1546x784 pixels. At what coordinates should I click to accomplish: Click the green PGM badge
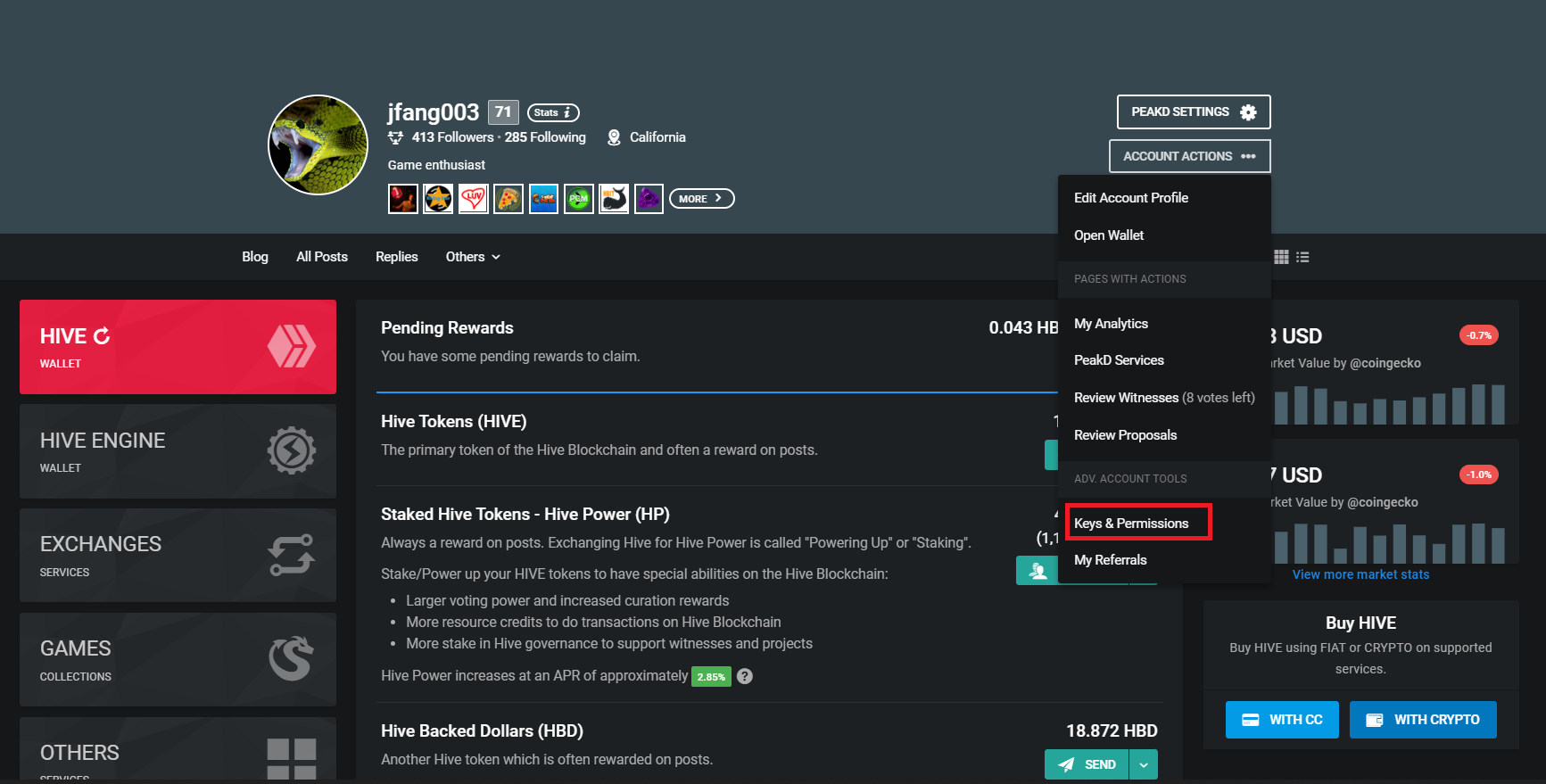coord(579,199)
